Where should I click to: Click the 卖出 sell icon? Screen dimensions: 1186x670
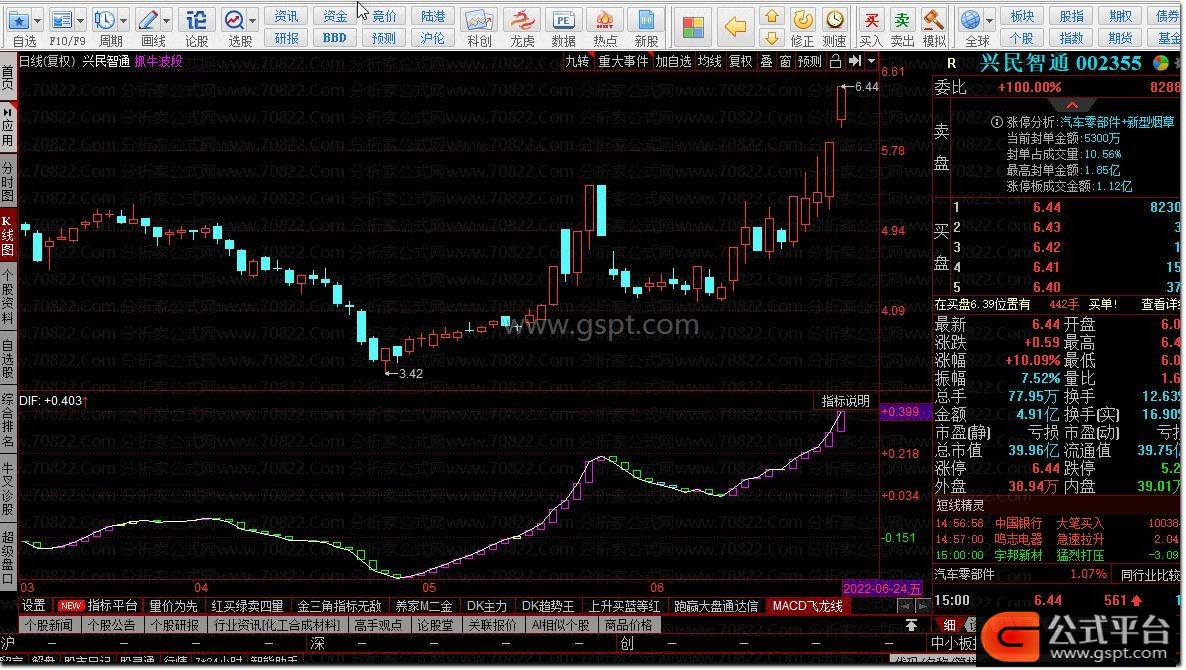902,20
